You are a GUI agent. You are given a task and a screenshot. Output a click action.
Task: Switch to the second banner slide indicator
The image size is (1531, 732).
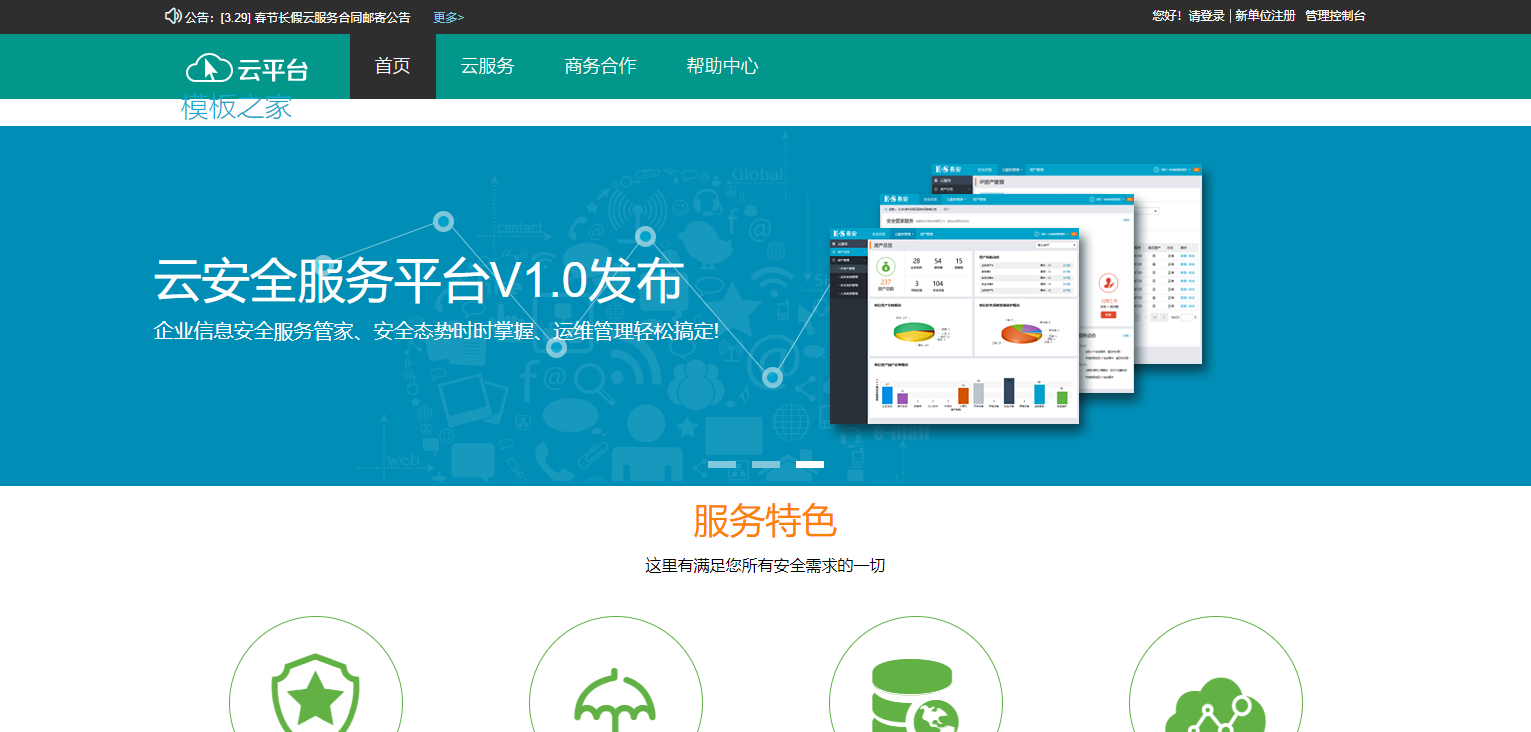pos(766,464)
